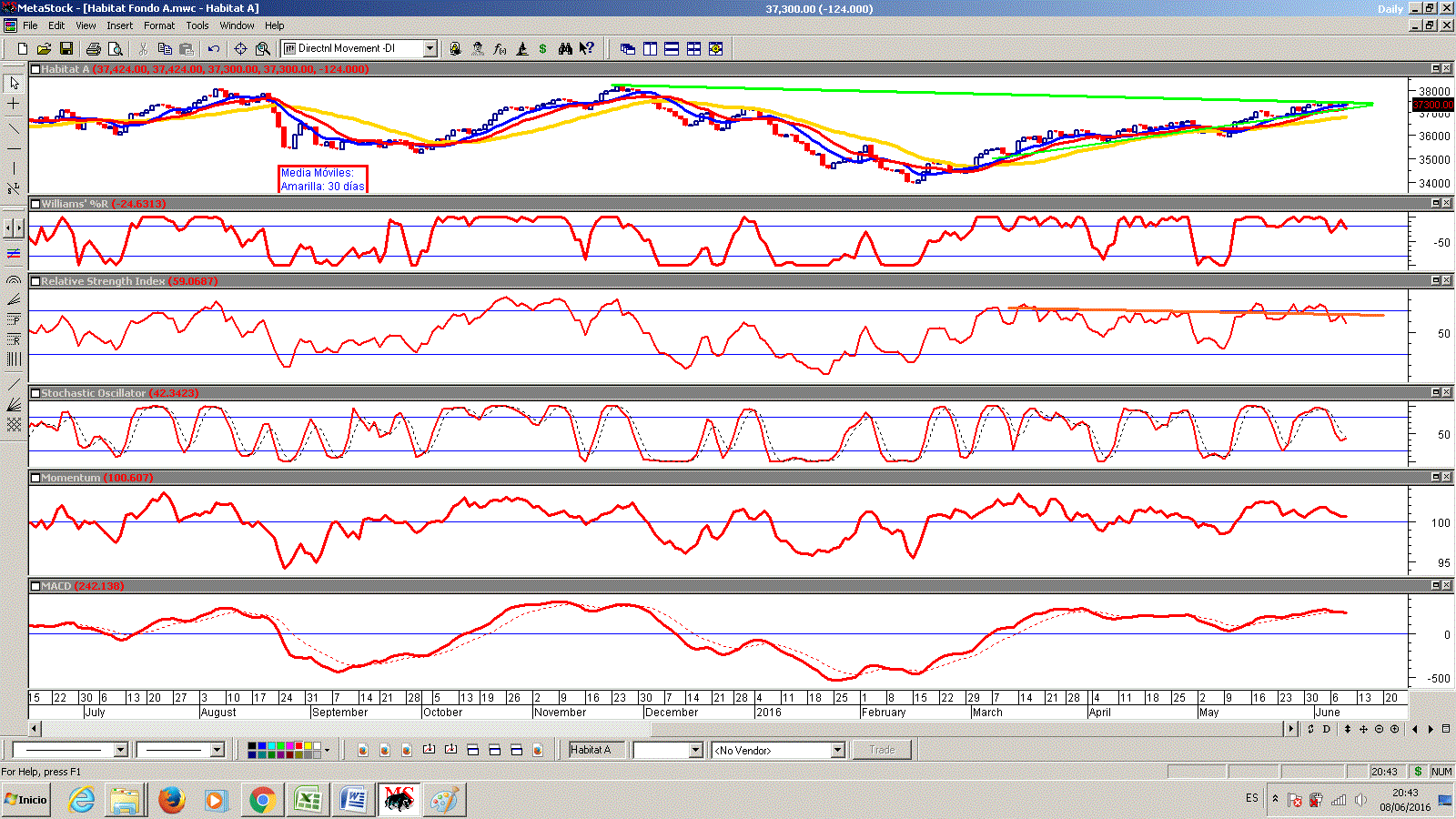Toggle the Momentum panel title checkbox
Image resolution: width=1456 pixels, height=819 pixels.
[x=35, y=478]
